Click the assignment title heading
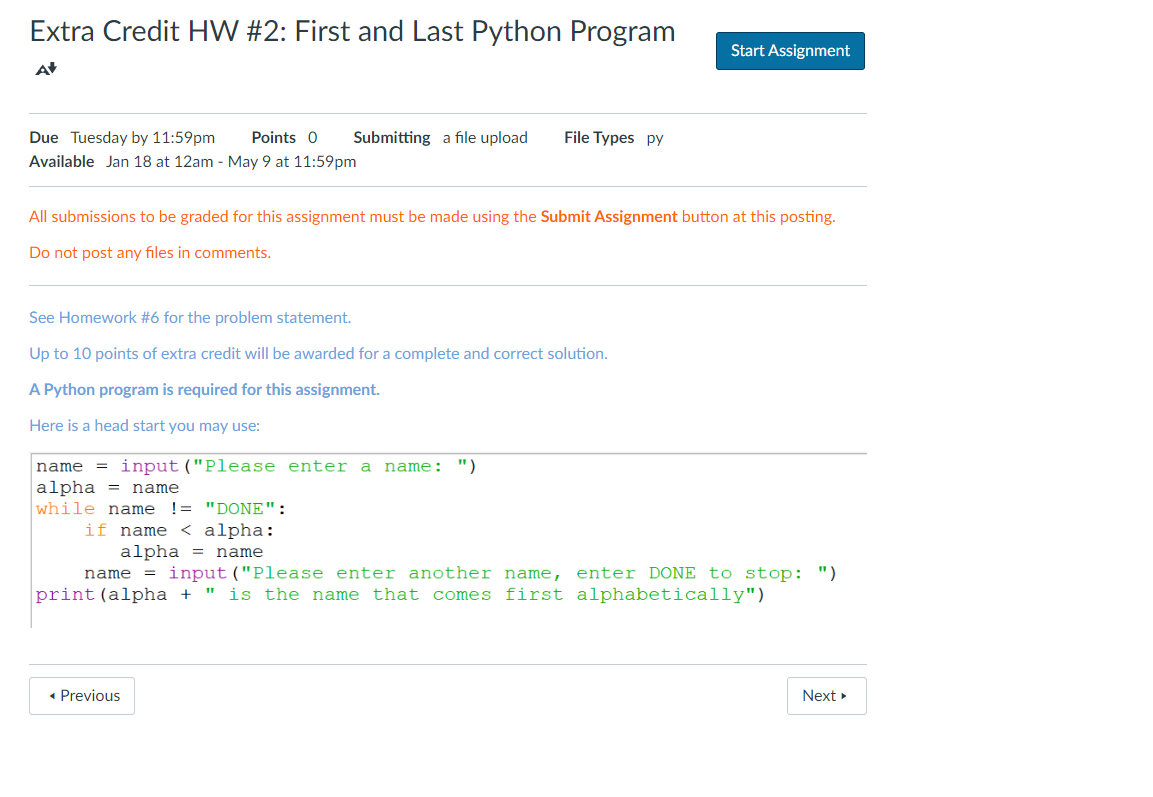The height and width of the screenshot is (797, 1153). tap(352, 31)
